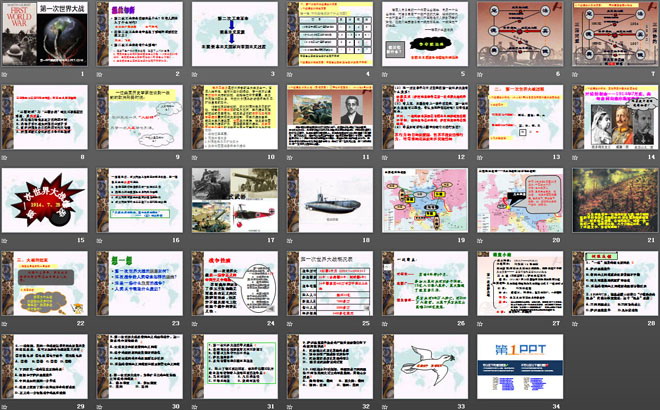Select slide 21 battle painting

point(615,200)
